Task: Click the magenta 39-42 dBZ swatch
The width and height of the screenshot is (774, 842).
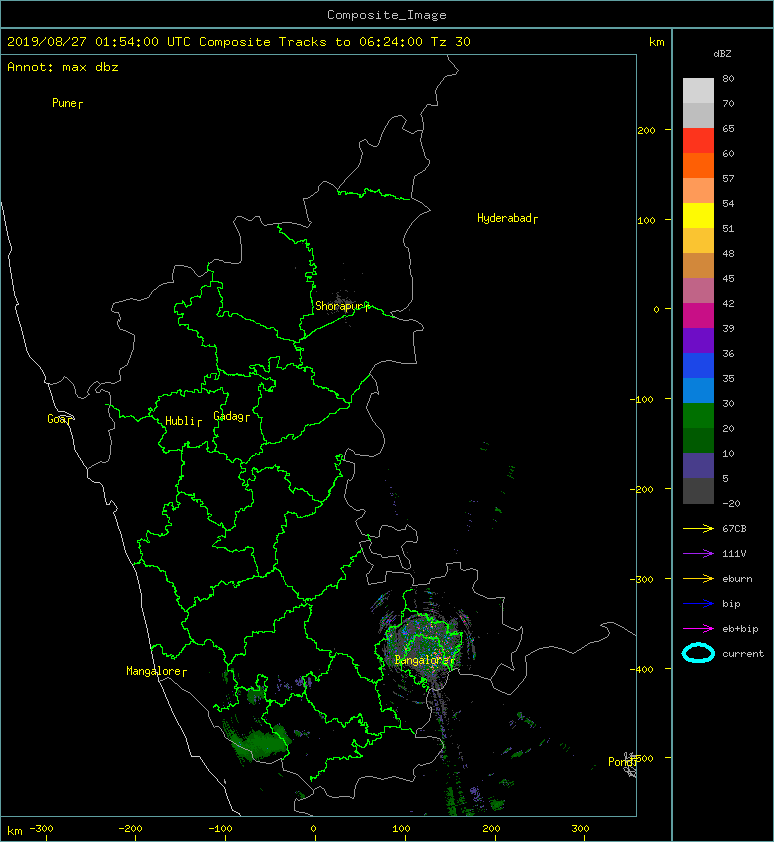Action: point(698,315)
